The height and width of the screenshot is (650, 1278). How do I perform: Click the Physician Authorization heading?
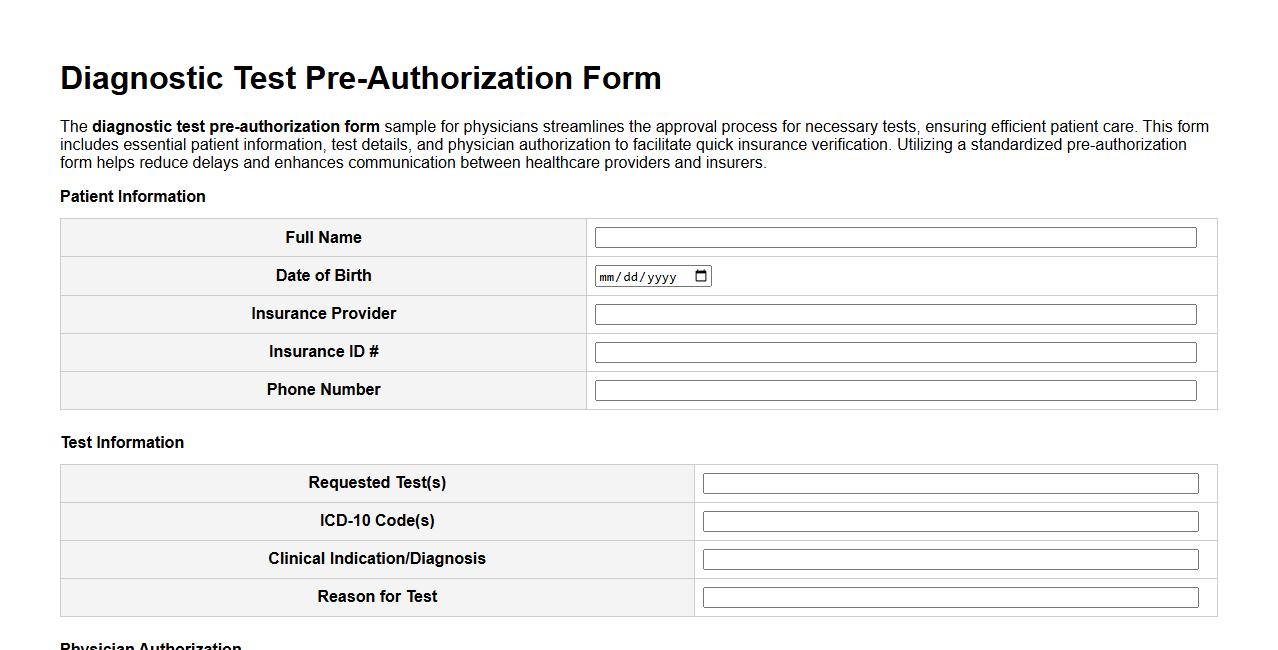tap(150, 647)
